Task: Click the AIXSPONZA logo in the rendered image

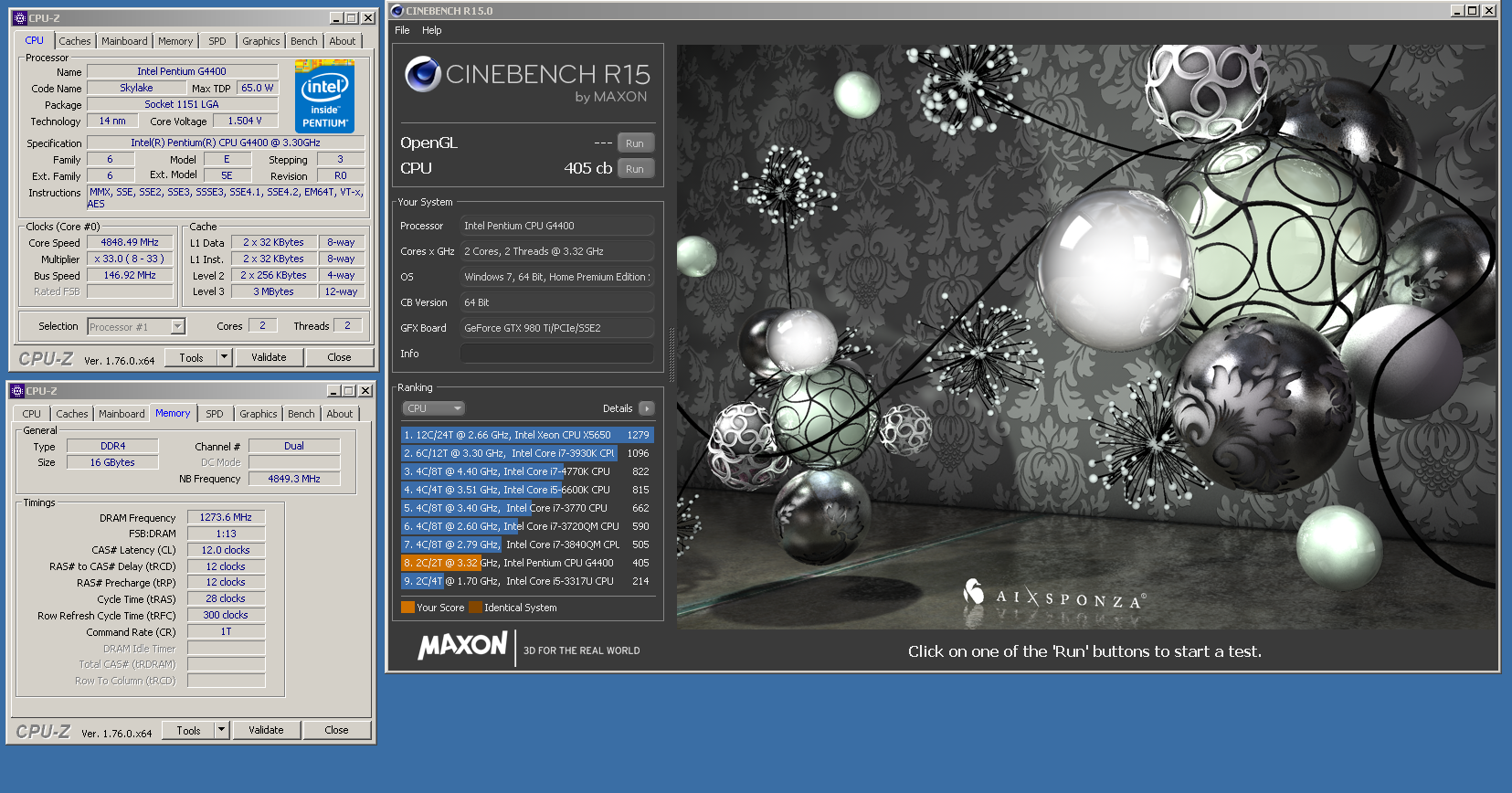Action: point(1055,595)
